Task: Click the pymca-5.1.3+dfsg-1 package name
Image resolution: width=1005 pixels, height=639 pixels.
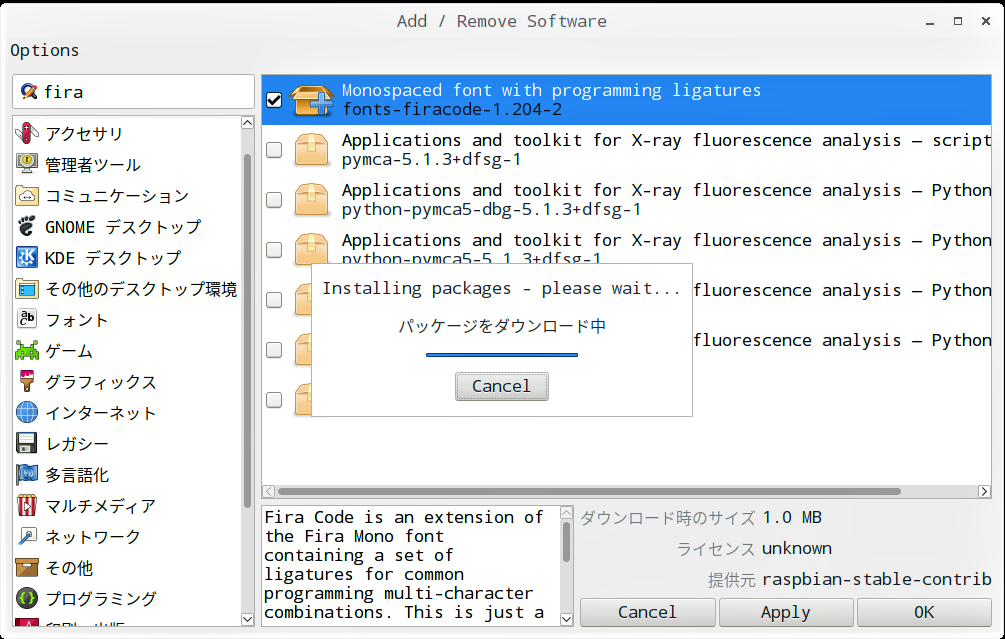Action: click(x=431, y=160)
